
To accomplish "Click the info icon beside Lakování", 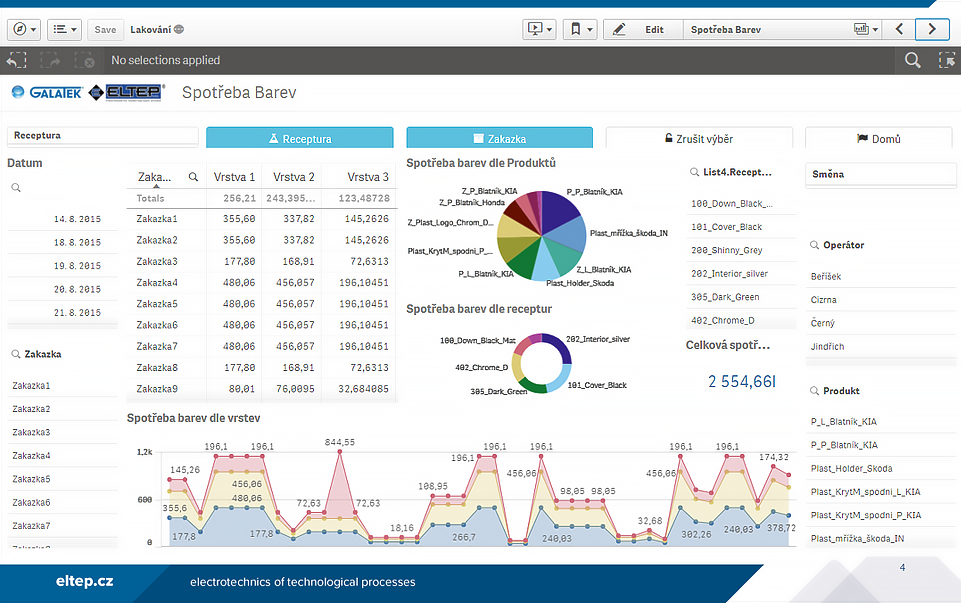I will (x=179, y=30).
